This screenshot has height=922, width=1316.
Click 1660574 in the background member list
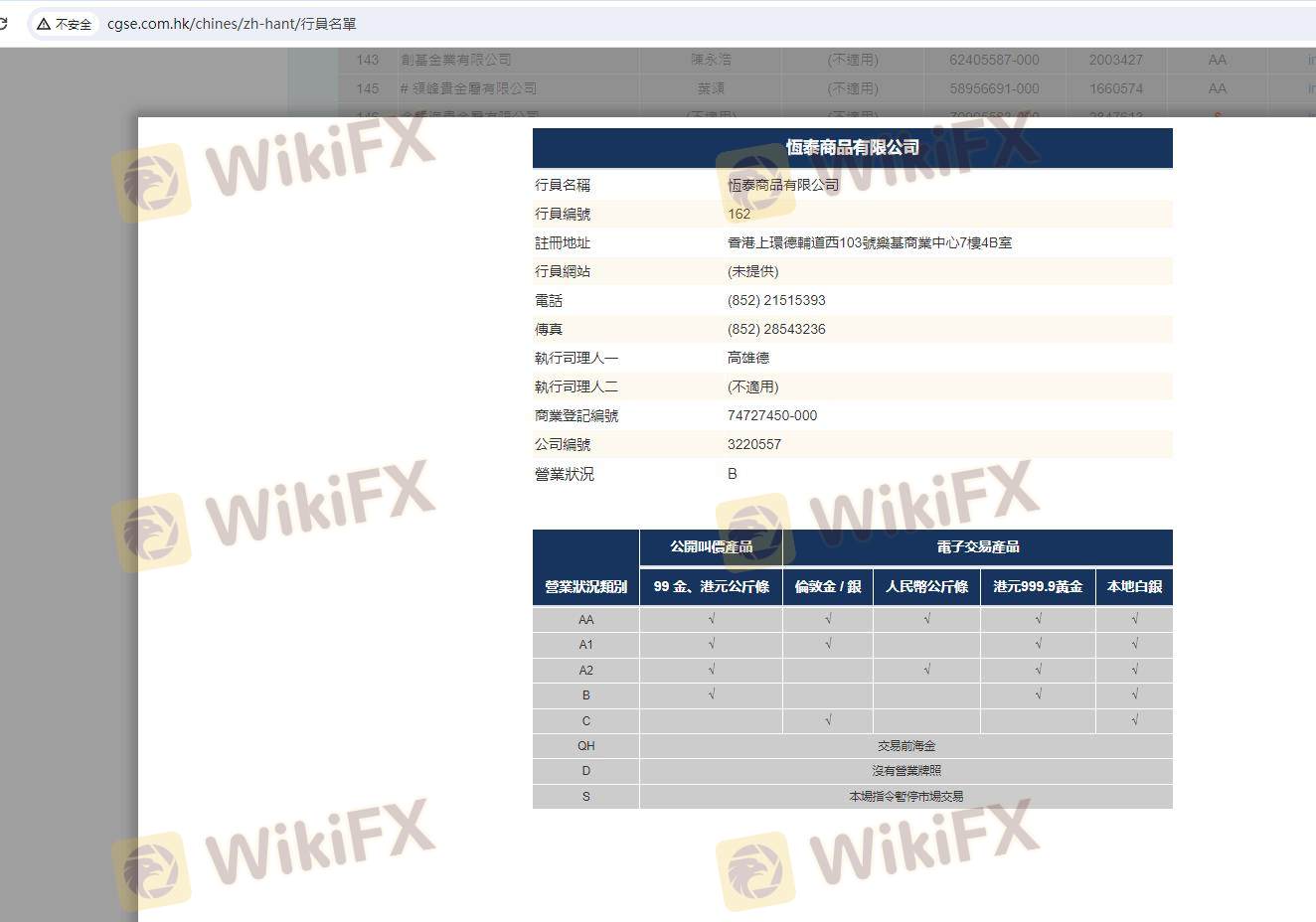[x=1116, y=88]
